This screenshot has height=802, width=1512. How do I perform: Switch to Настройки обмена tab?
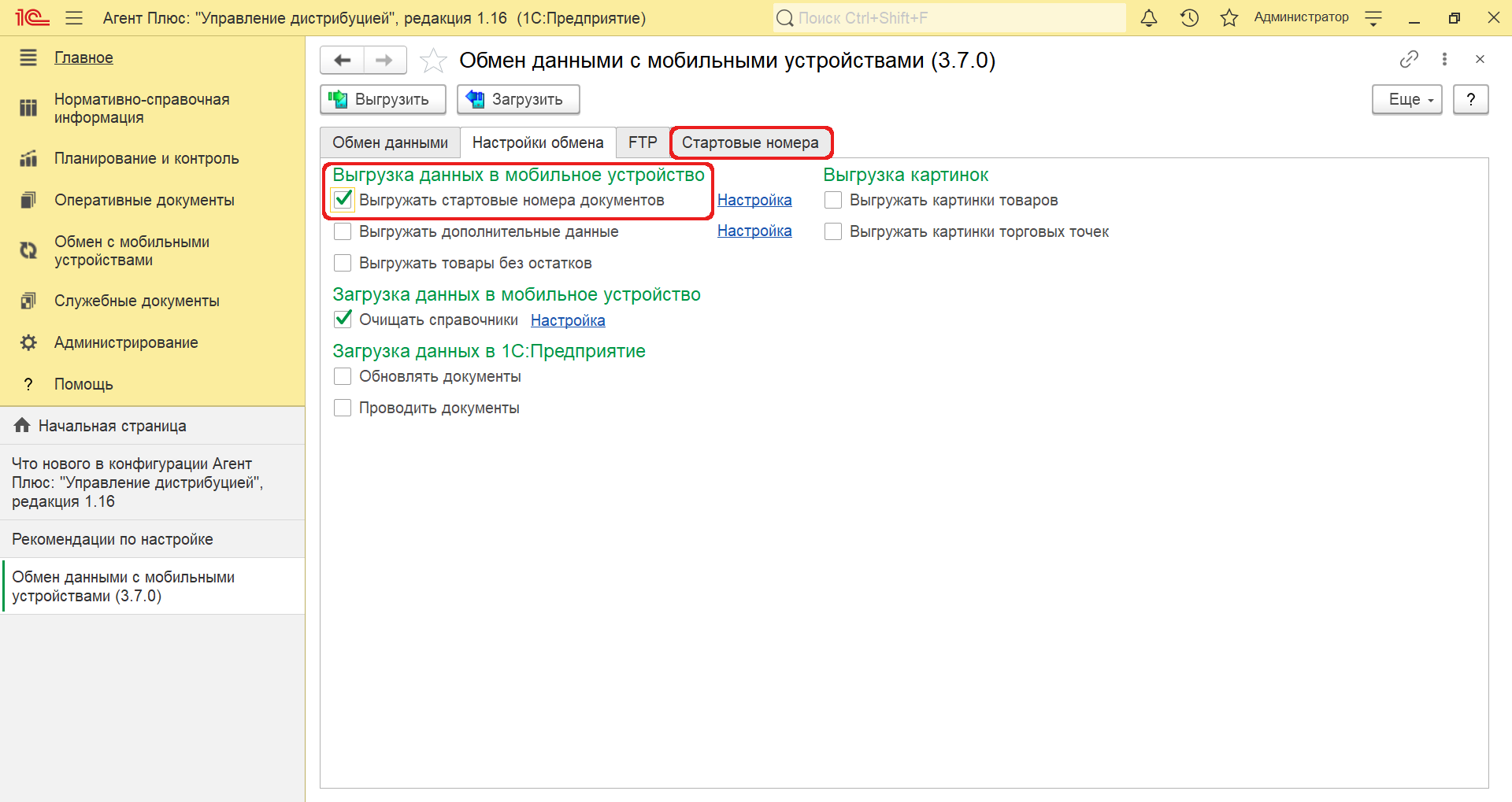(538, 142)
